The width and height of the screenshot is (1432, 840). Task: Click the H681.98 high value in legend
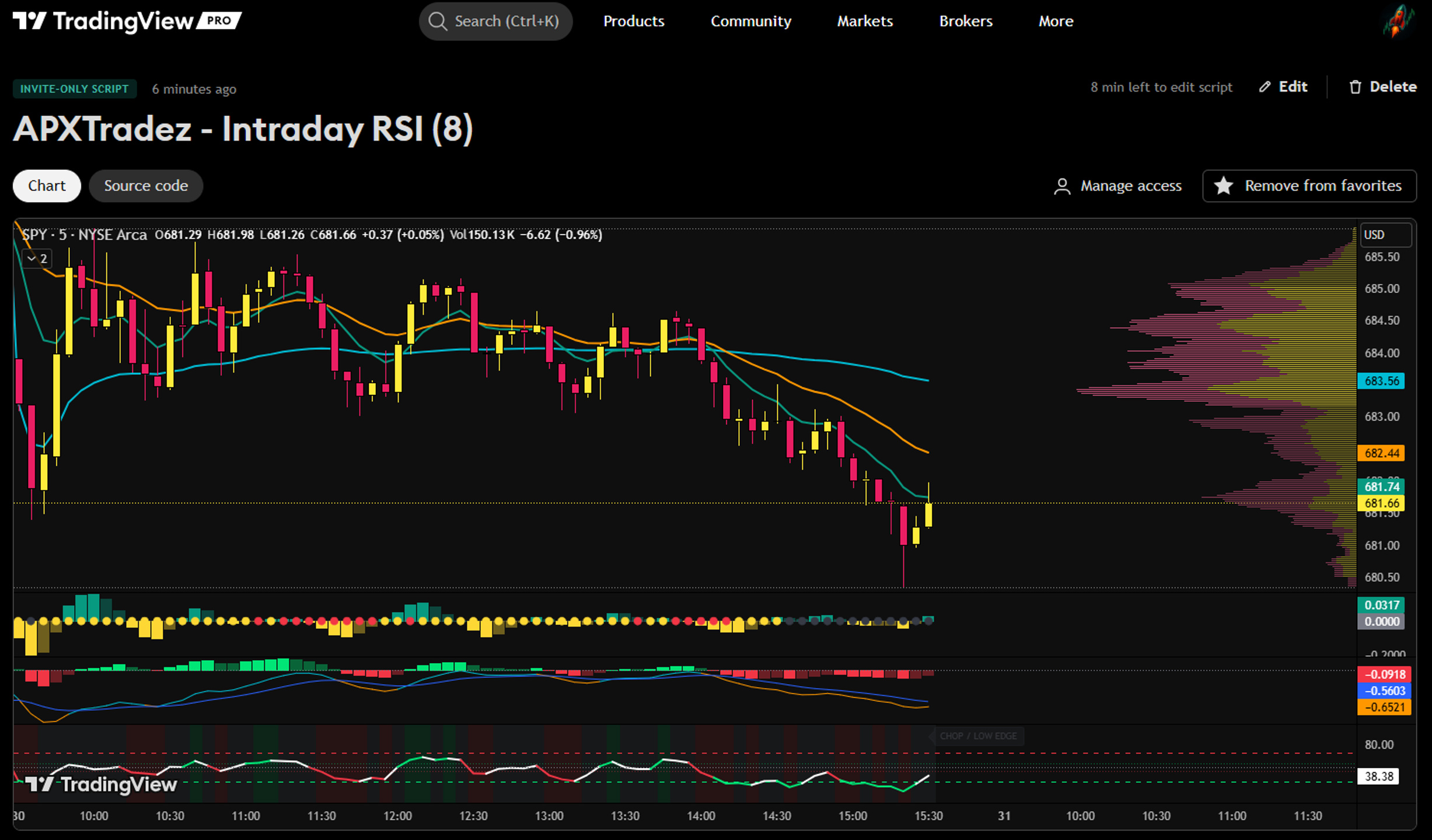coord(230,235)
